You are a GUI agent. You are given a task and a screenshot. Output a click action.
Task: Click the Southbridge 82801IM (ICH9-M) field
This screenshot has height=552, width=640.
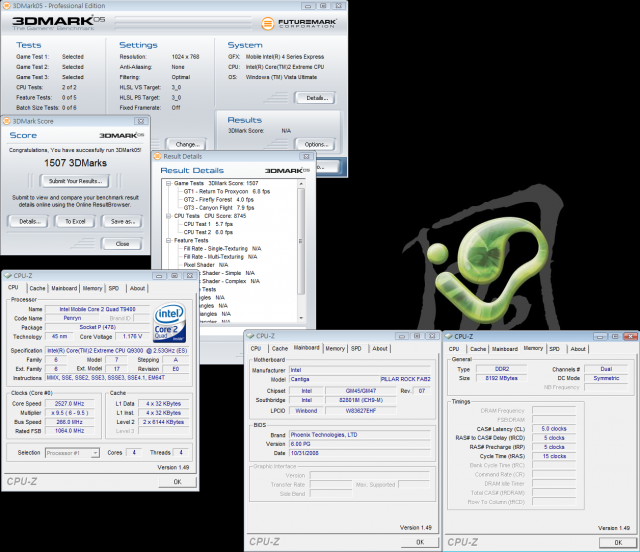360,400
